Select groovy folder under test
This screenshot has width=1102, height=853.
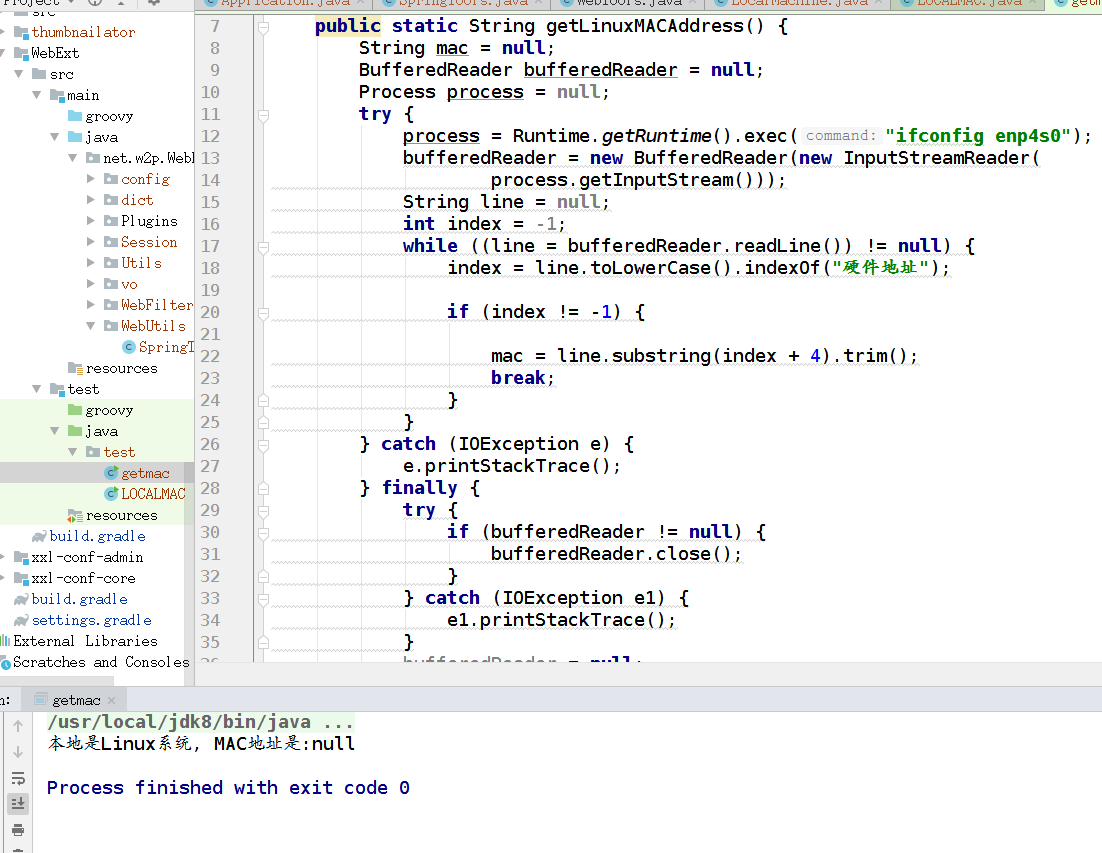tap(109, 410)
